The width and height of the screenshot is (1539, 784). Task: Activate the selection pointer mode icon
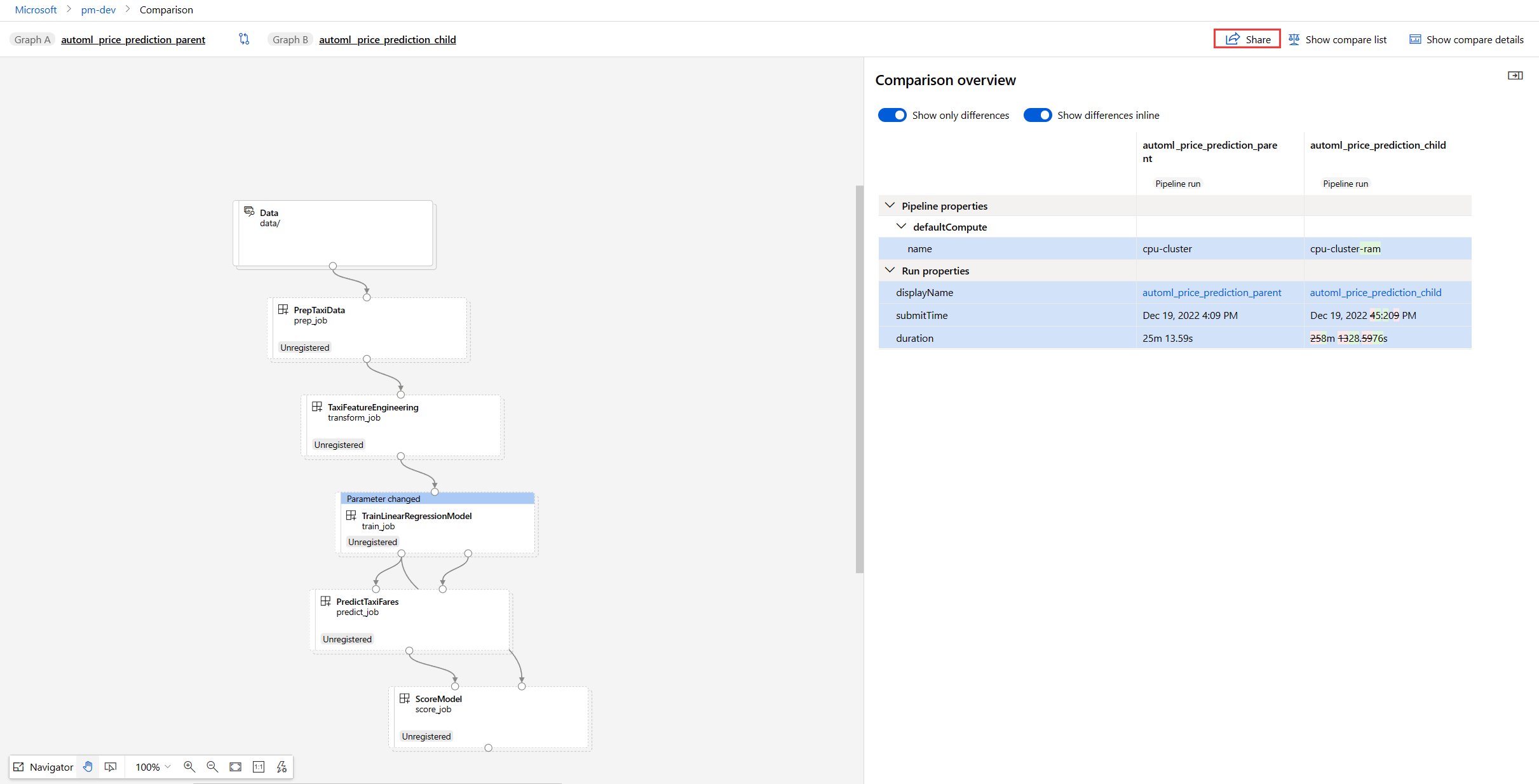[111, 767]
